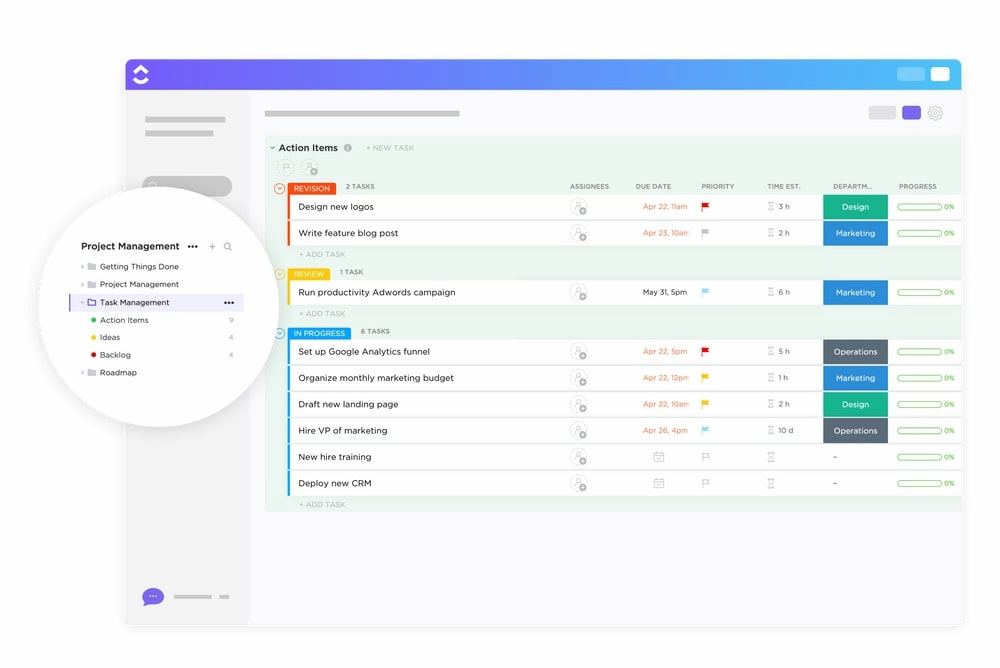
Task: Click NEW TASK at the top
Action: coord(389,147)
